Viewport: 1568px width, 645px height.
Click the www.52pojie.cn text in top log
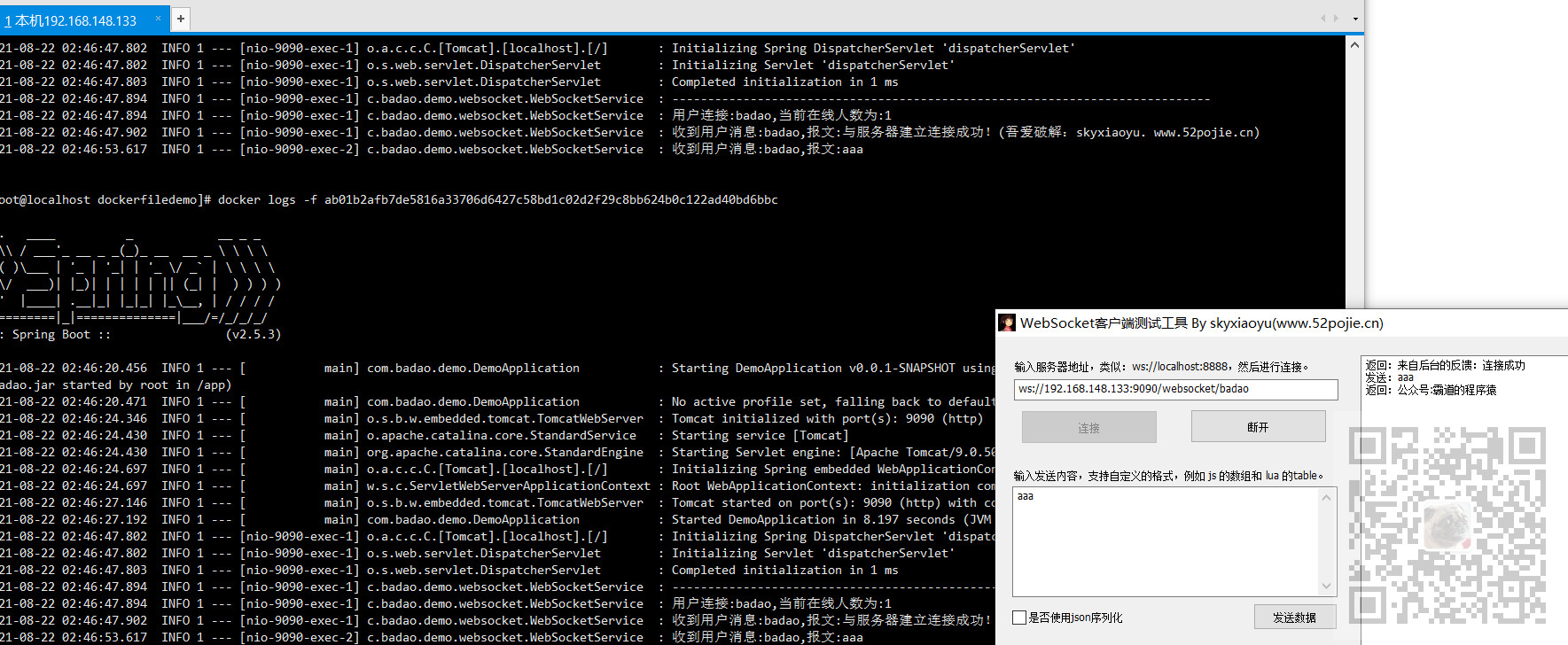pos(1202,132)
